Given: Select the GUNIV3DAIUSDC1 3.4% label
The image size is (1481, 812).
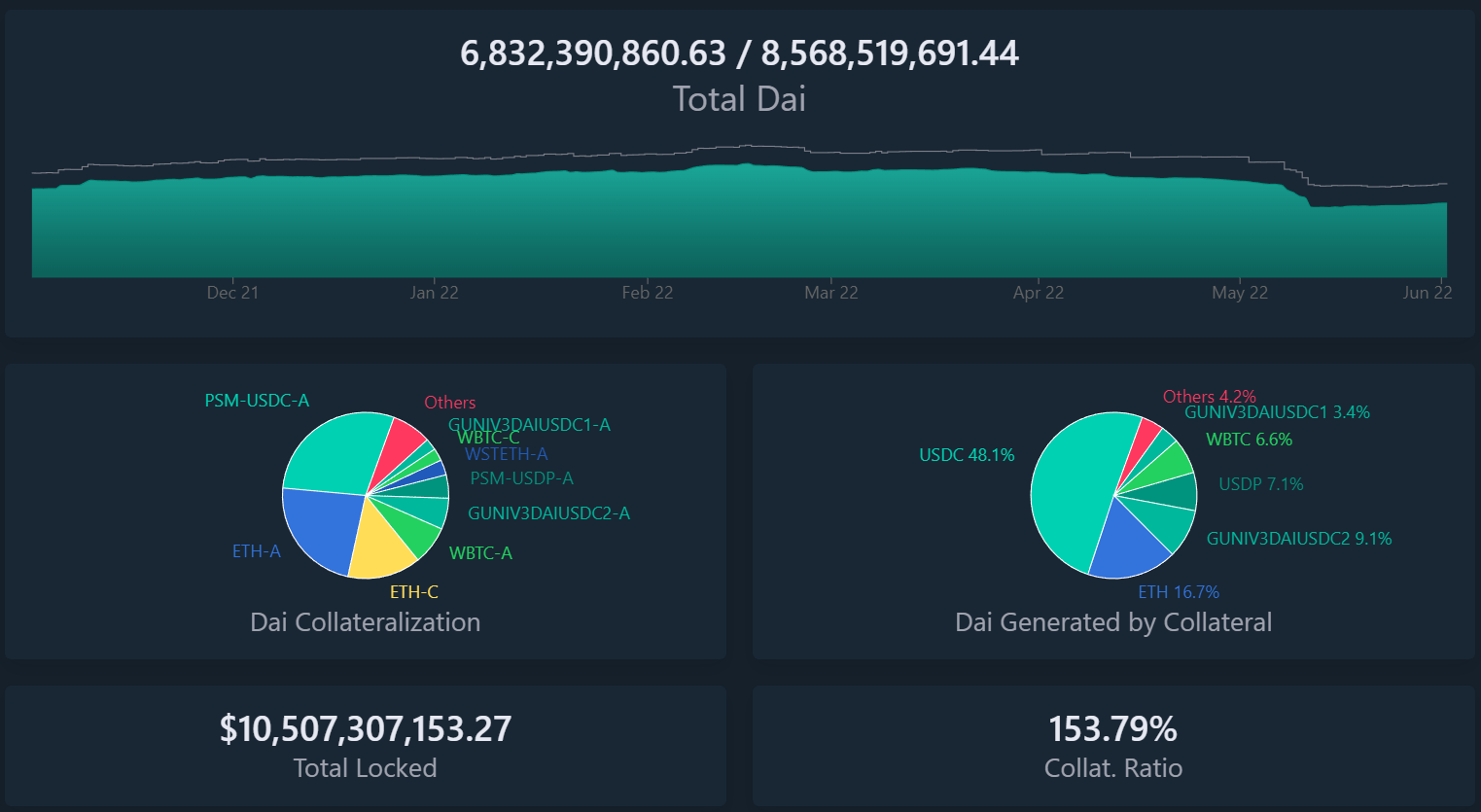Looking at the screenshot, I should 1276,412.
